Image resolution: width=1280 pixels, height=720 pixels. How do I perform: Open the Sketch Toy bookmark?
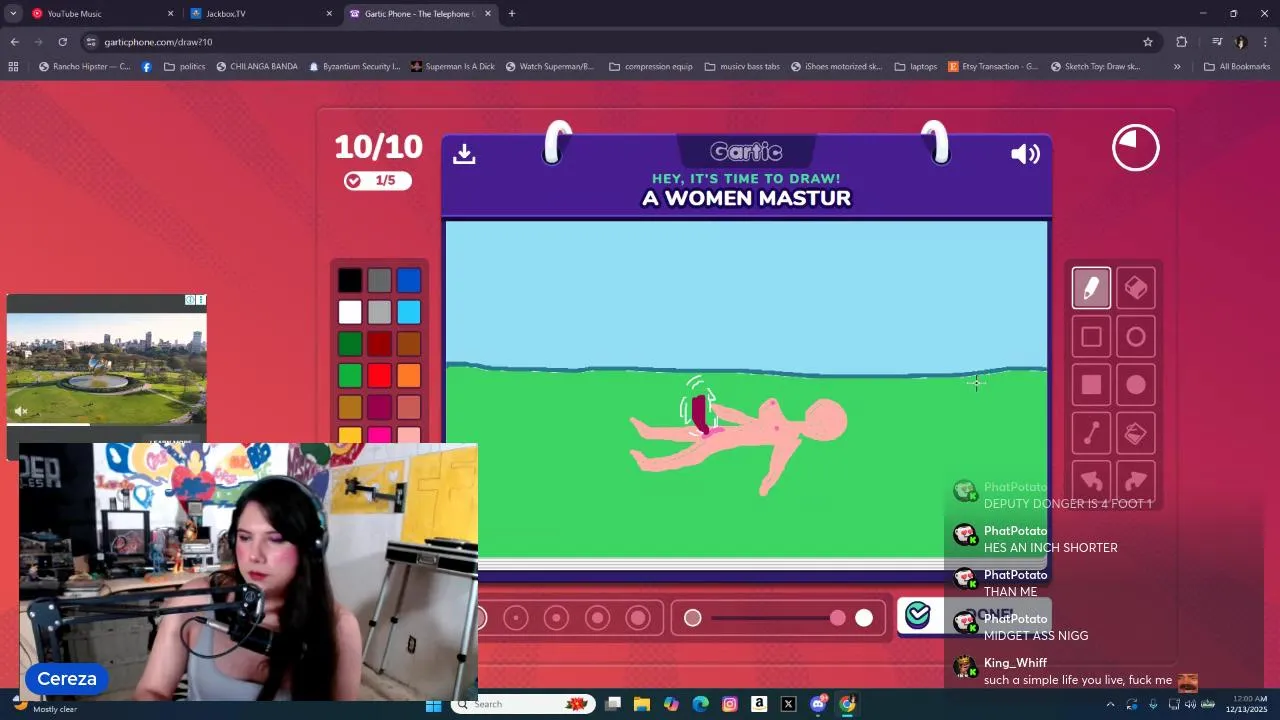[x=1096, y=67]
